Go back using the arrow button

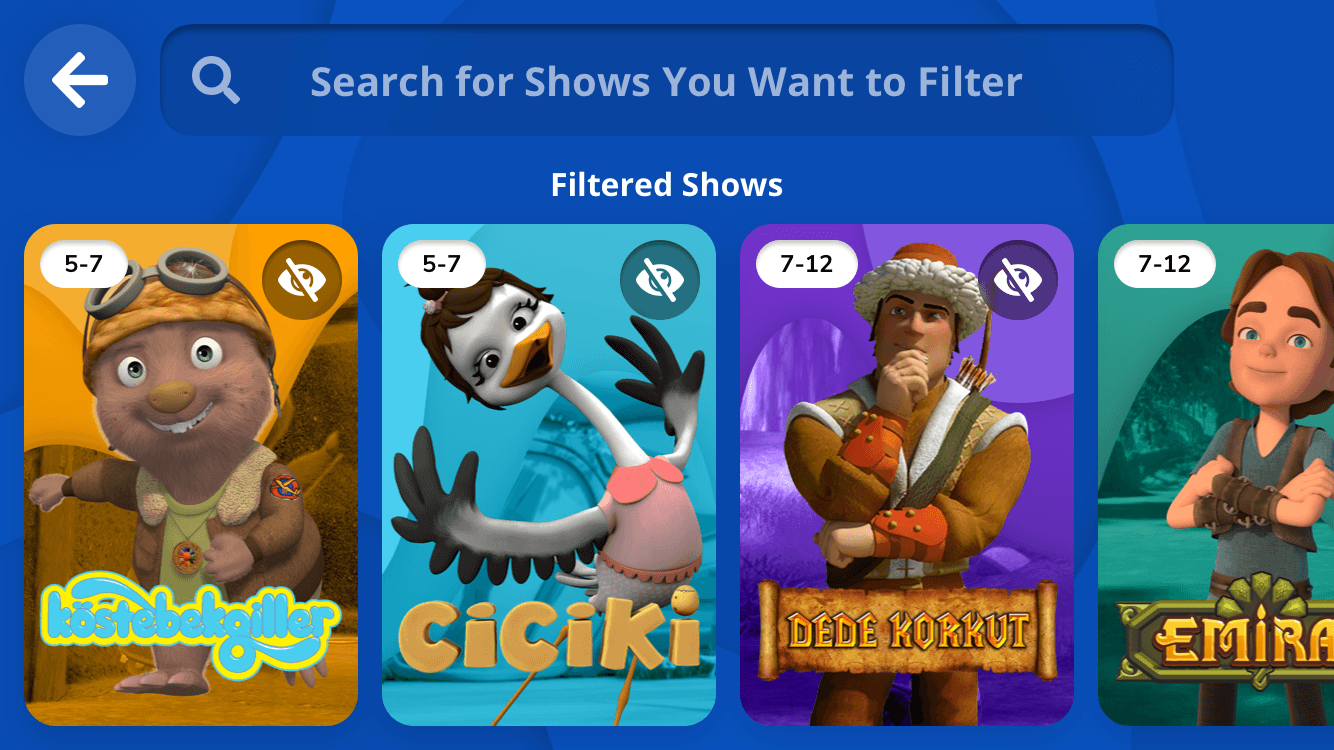point(80,80)
